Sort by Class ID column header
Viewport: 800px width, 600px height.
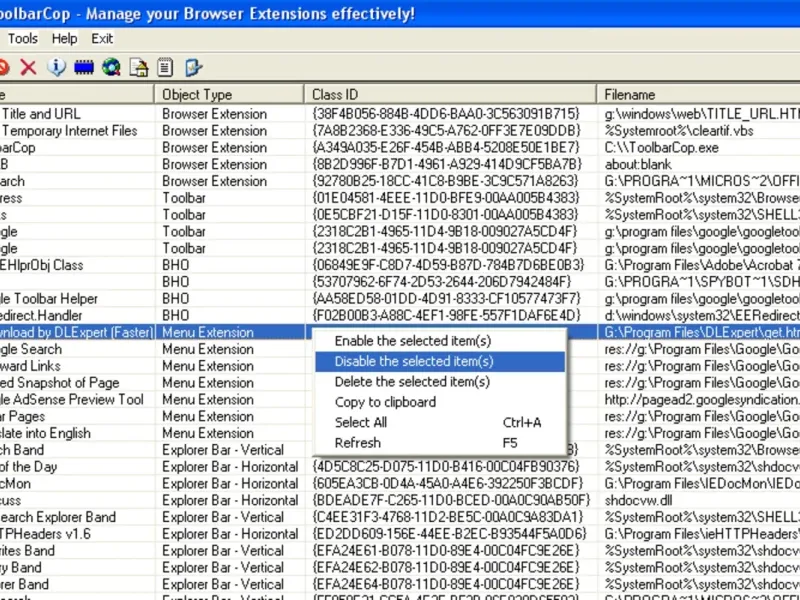[x=450, y=94]
